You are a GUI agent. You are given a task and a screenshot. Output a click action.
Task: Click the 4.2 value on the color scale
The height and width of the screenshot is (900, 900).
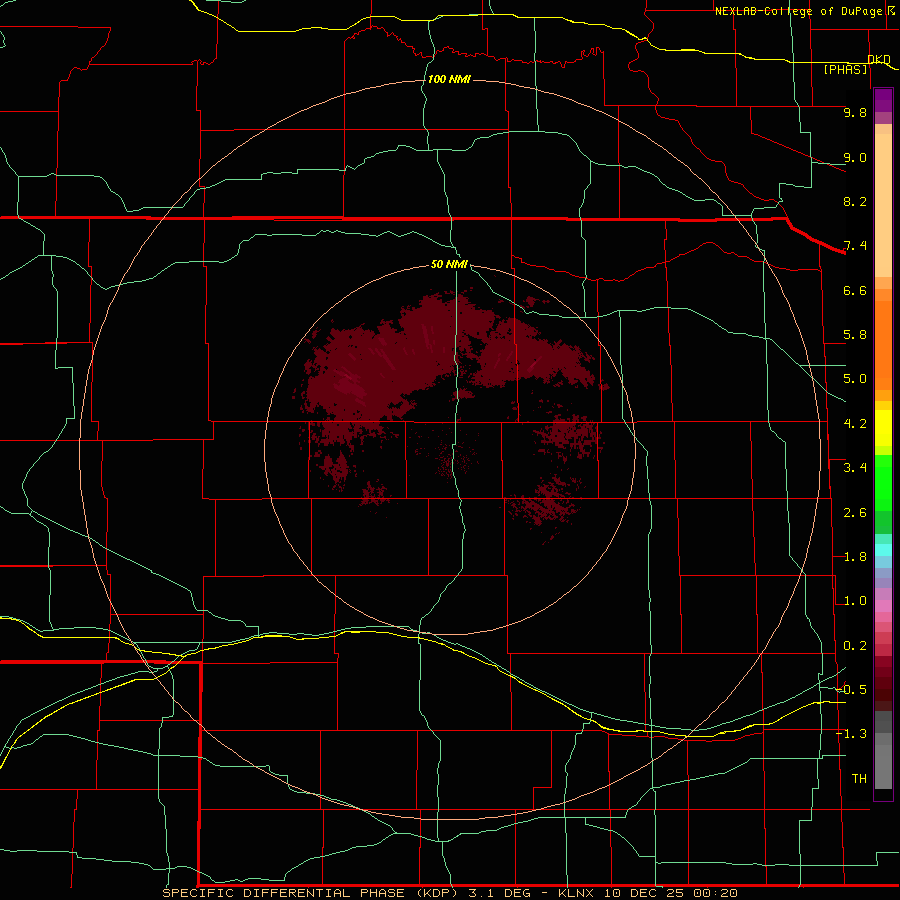click(x=855, y=424)
